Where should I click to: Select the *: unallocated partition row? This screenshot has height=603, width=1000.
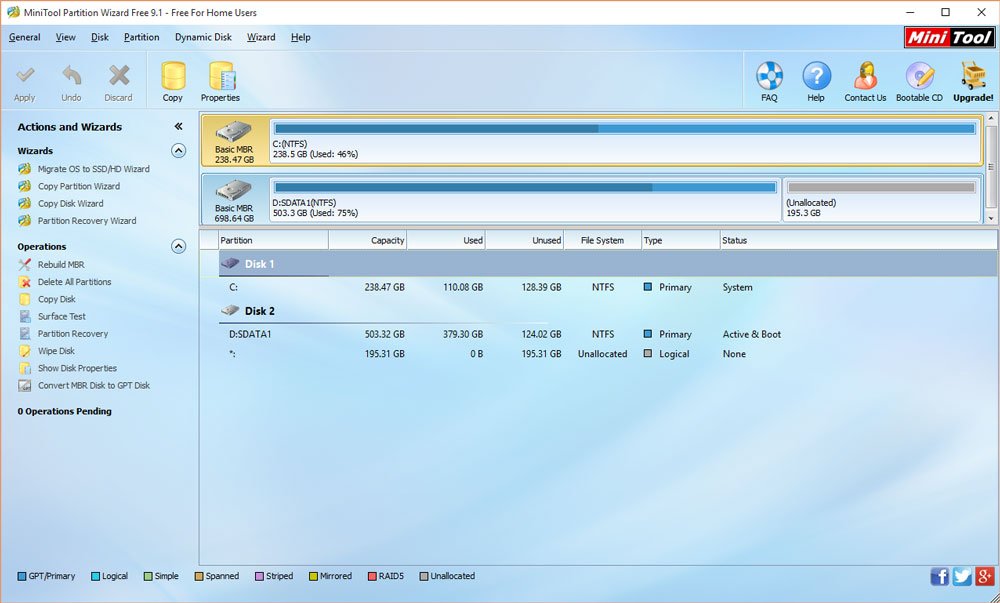(x=608, y=354)
